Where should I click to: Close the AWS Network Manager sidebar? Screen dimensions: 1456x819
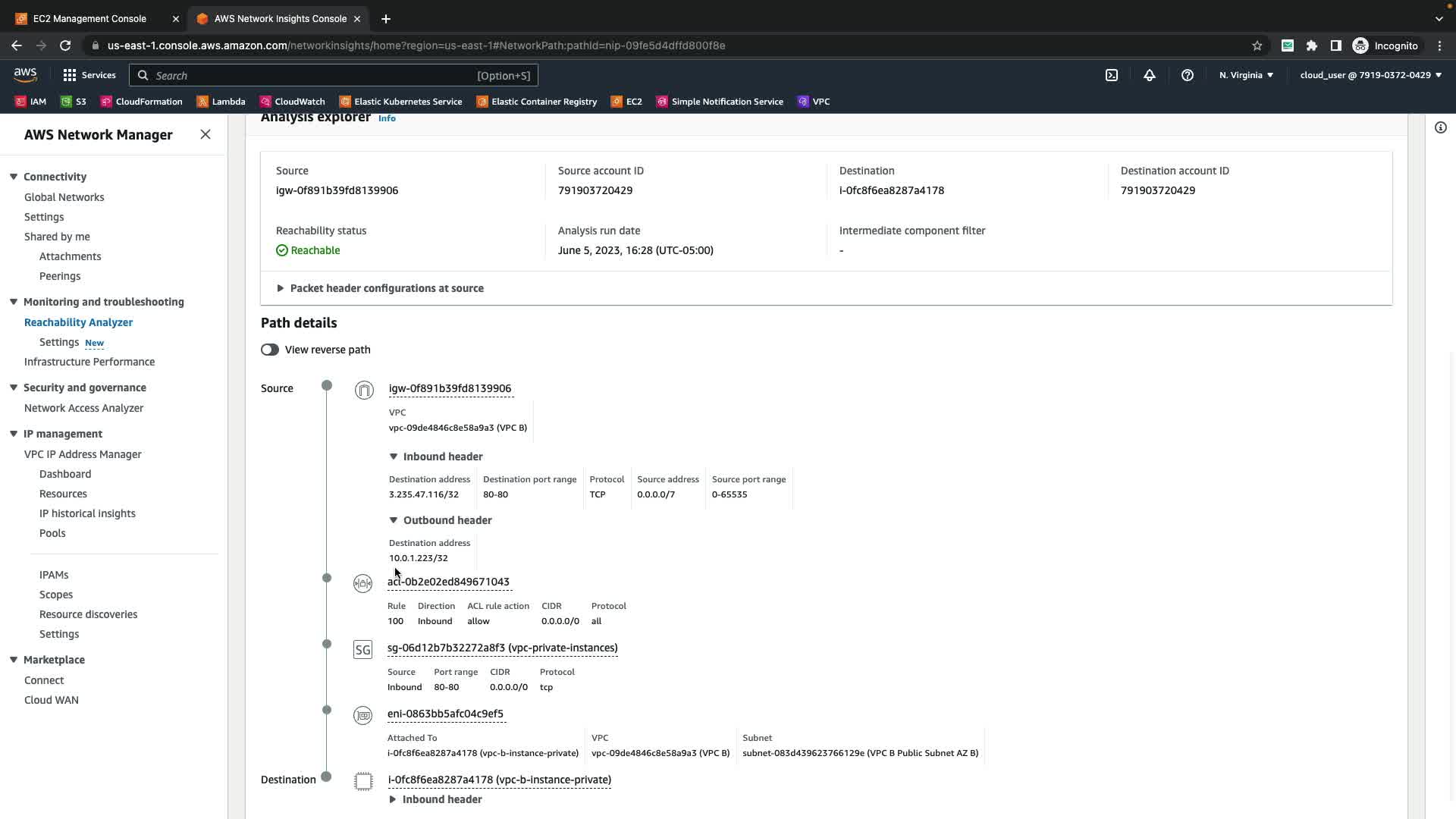pyautogui.click(x=206, y=134)
